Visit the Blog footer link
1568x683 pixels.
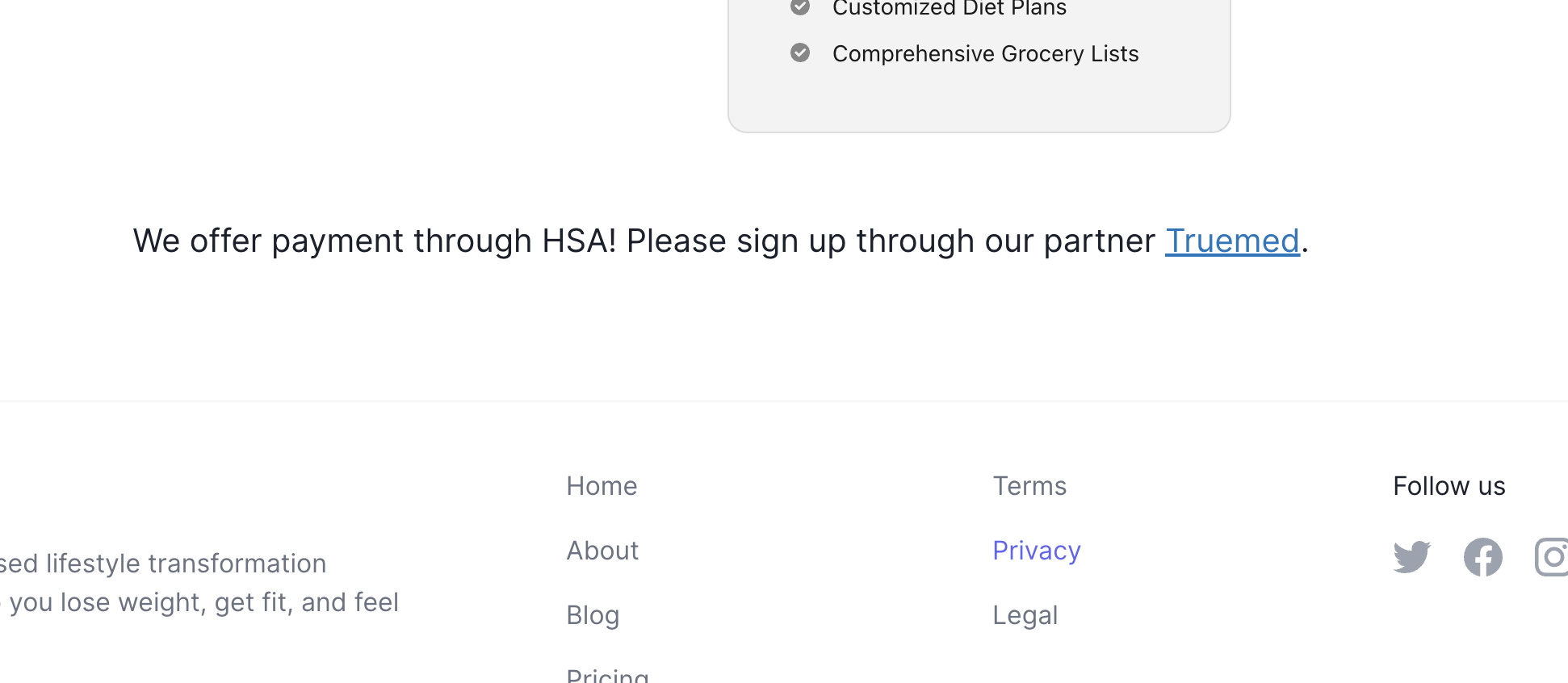click(x=593, y=615)
